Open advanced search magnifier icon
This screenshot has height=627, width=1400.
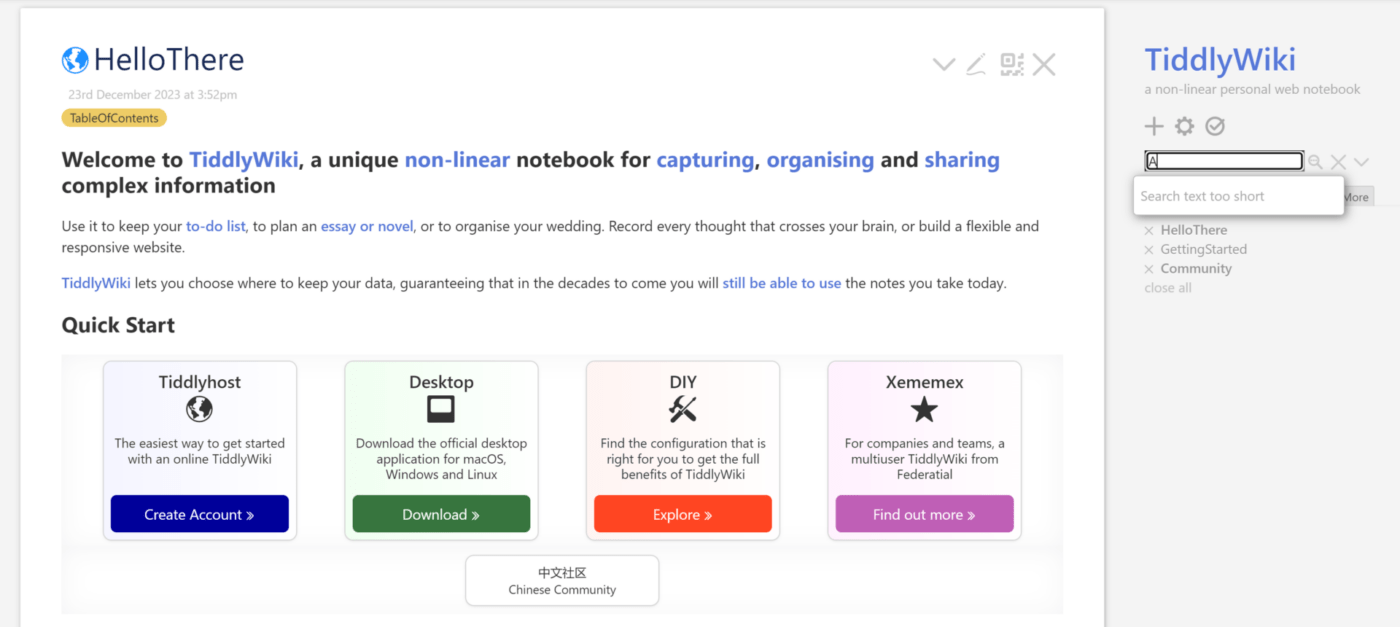[1316, 162]
